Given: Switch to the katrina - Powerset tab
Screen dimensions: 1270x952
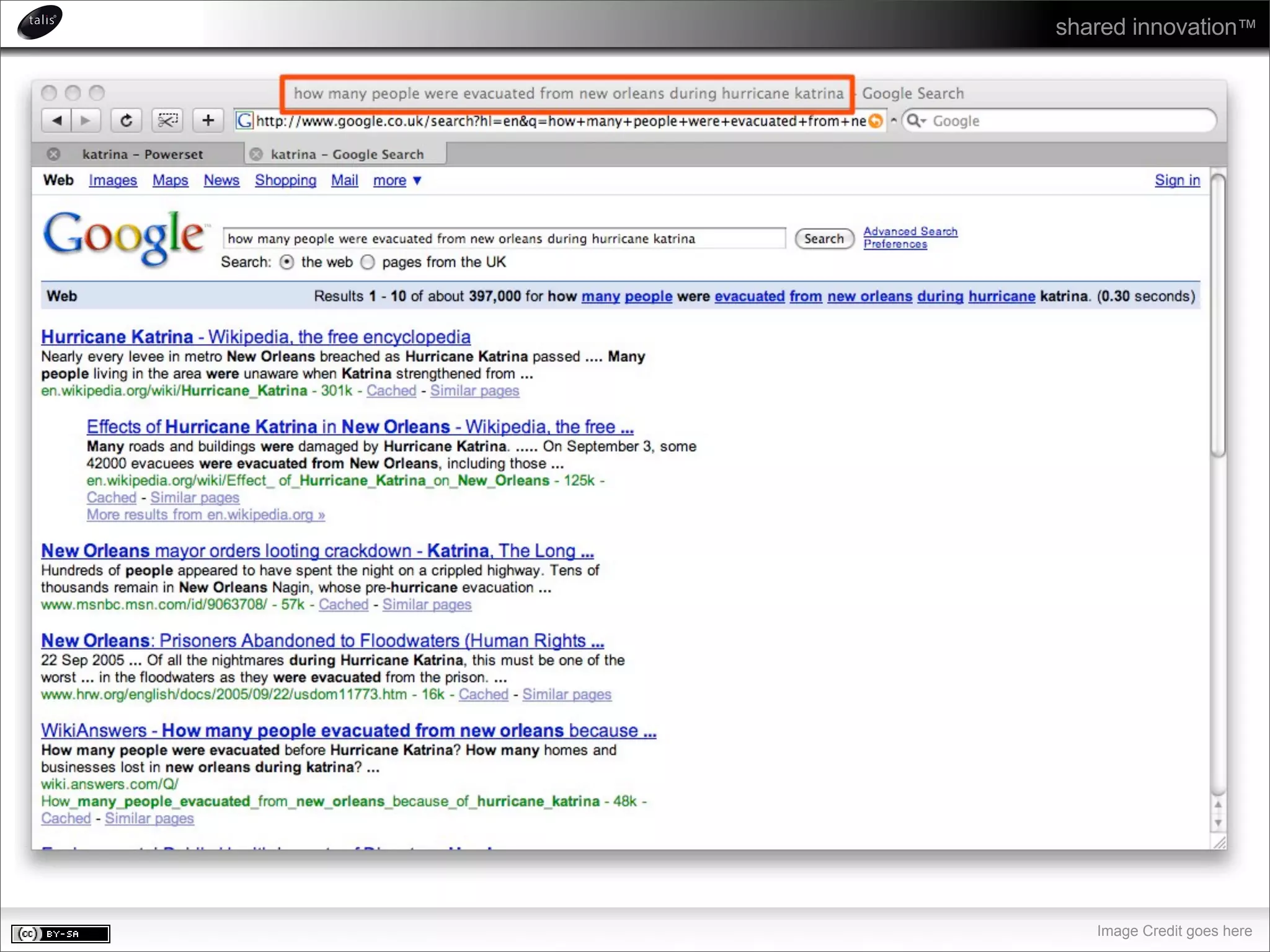Looking at the screenshot, I should click(x=143, y=154).
